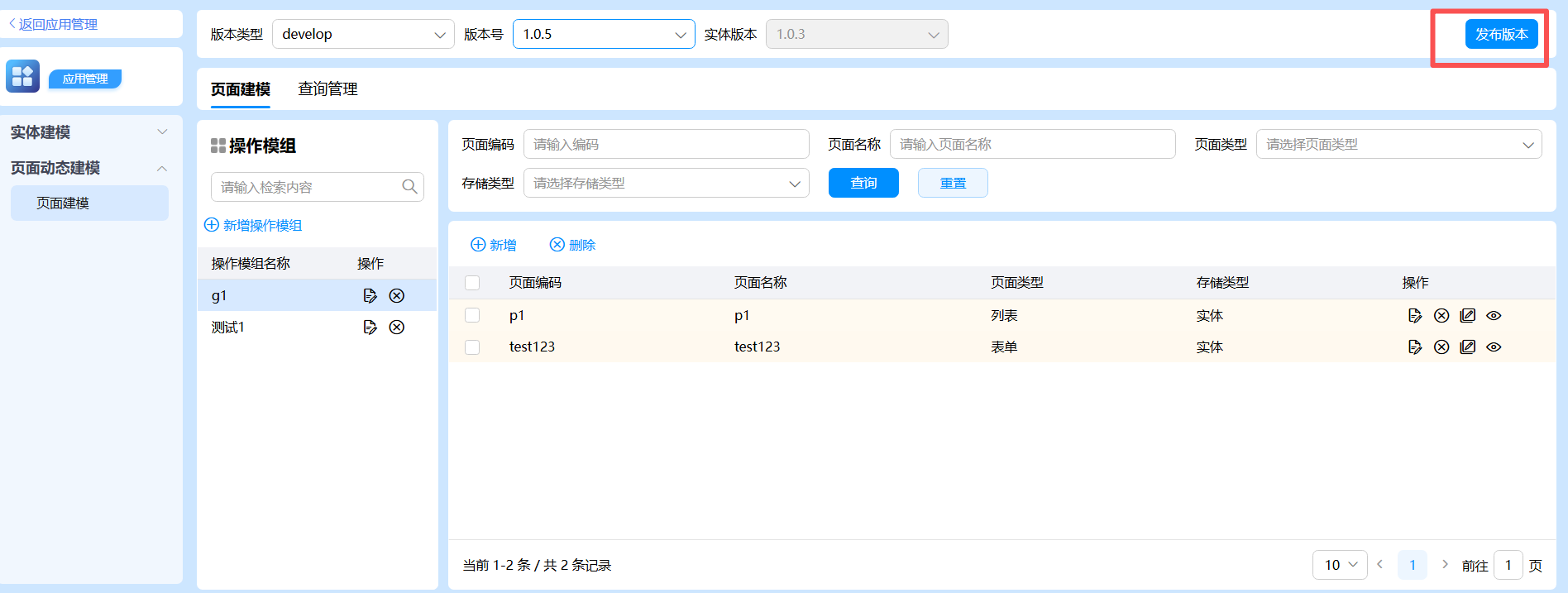Click the 应用管理 app grid icon
The height and width of the screenshot is (593, 1568).
point(22,76)
